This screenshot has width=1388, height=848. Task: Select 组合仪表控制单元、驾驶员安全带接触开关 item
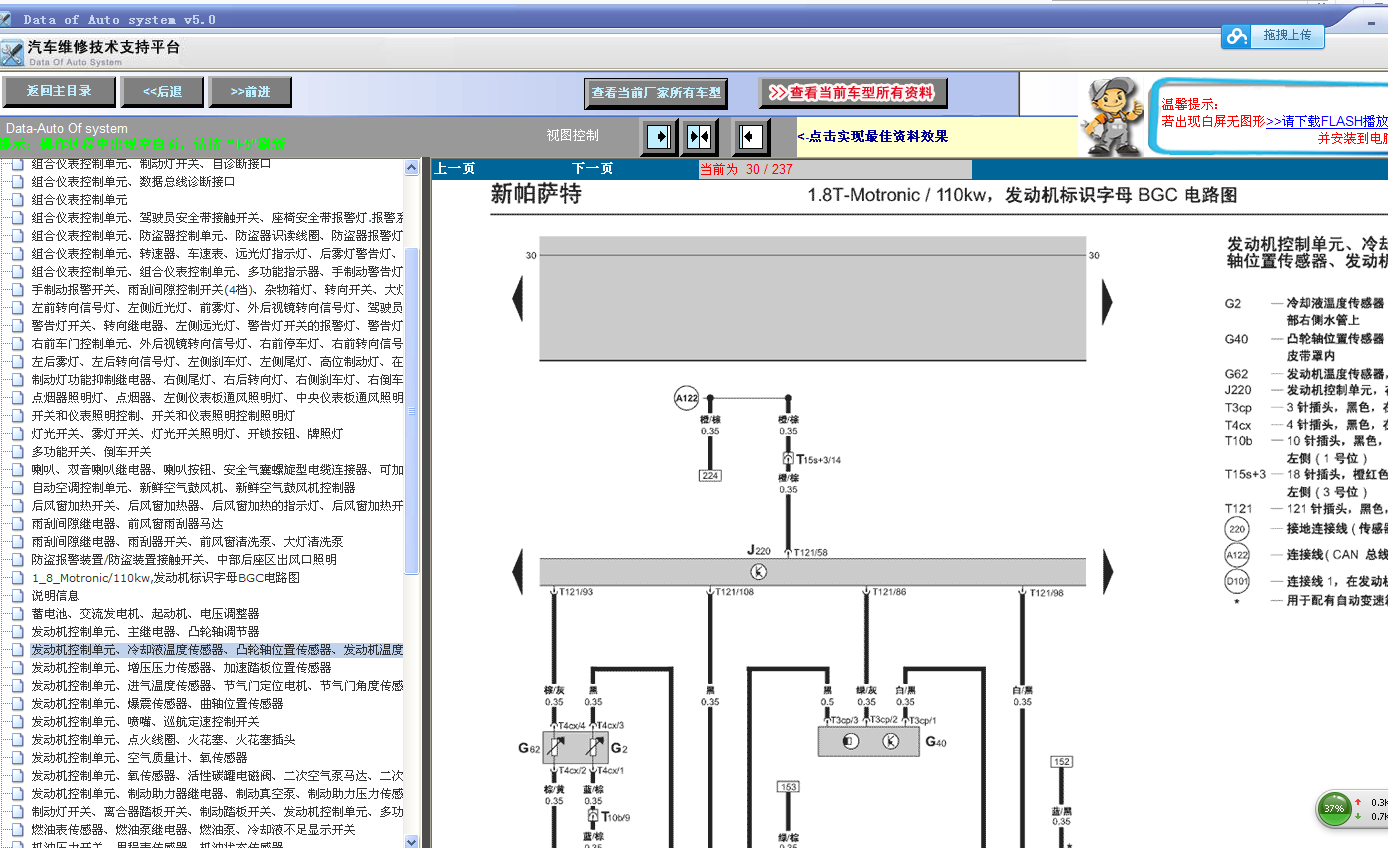click(217, 218)
